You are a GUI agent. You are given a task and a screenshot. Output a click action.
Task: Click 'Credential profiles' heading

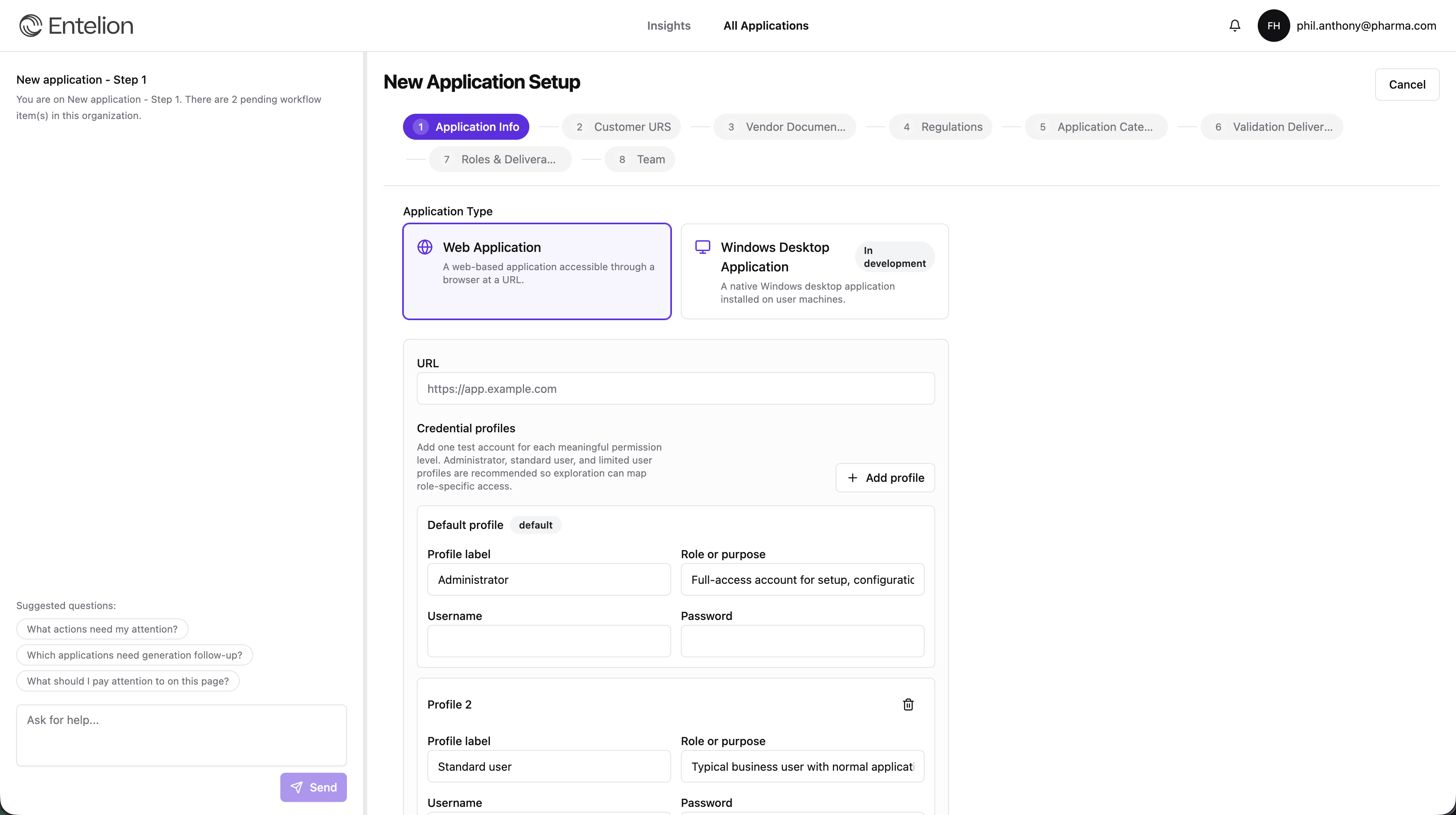[466, 428]
